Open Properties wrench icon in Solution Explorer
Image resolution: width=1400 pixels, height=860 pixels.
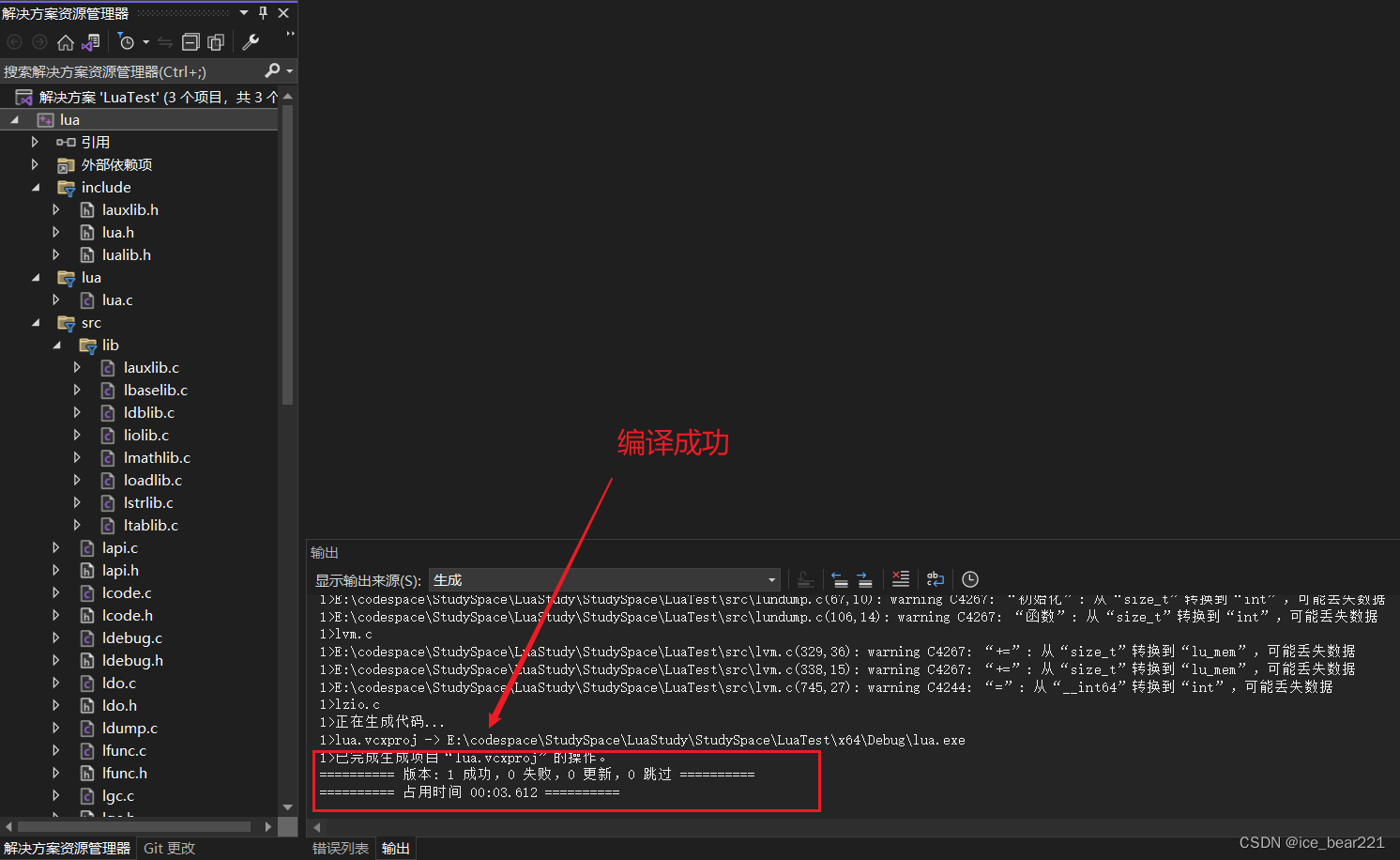pos(251,42)
